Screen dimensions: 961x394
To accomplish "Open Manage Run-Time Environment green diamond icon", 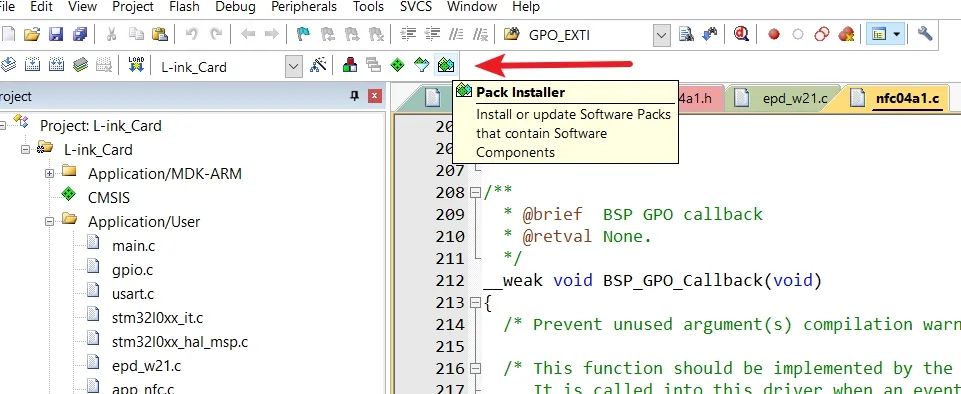I will coord(397,64).
